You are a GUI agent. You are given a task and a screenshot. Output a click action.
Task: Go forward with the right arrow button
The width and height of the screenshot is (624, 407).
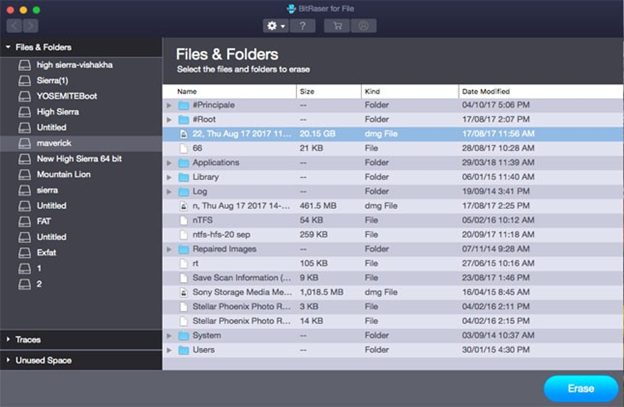point(31,26)
